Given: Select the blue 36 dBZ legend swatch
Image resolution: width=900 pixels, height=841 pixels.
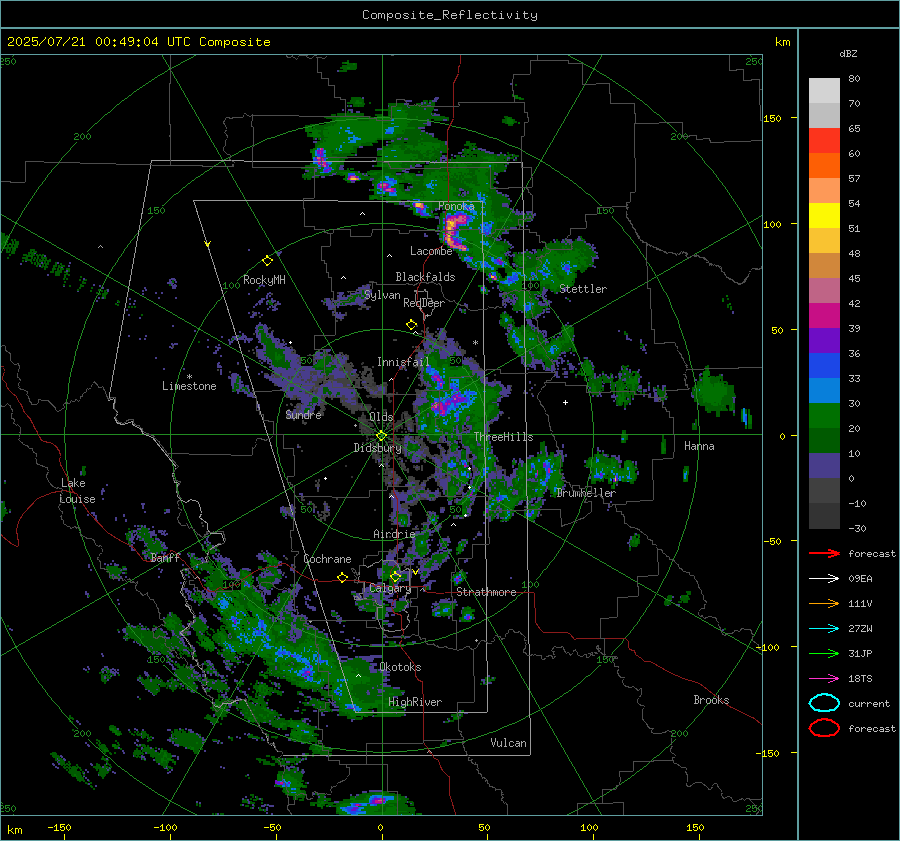Looking at the screenshot, I should (x=824, y=365).
